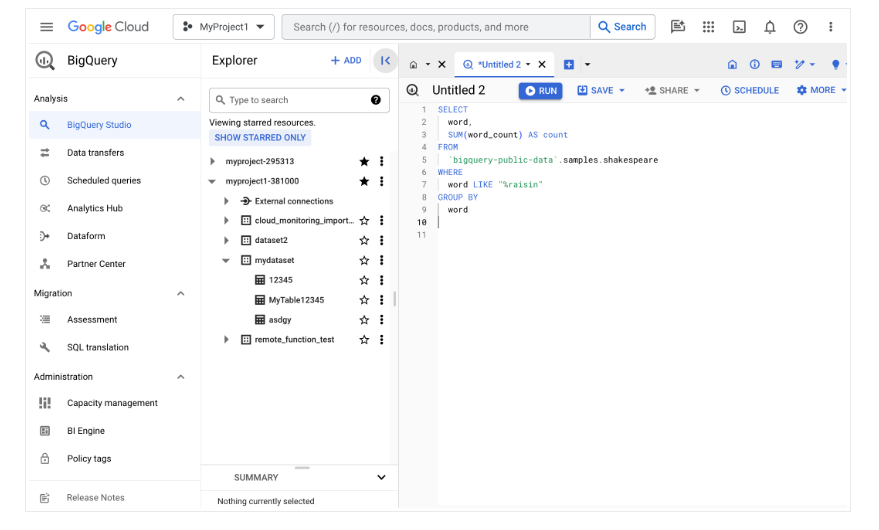Screen dimensions: 879x530
Task: Collapse the Explorer panel with arrow icon
Action: tap(385, 61)
